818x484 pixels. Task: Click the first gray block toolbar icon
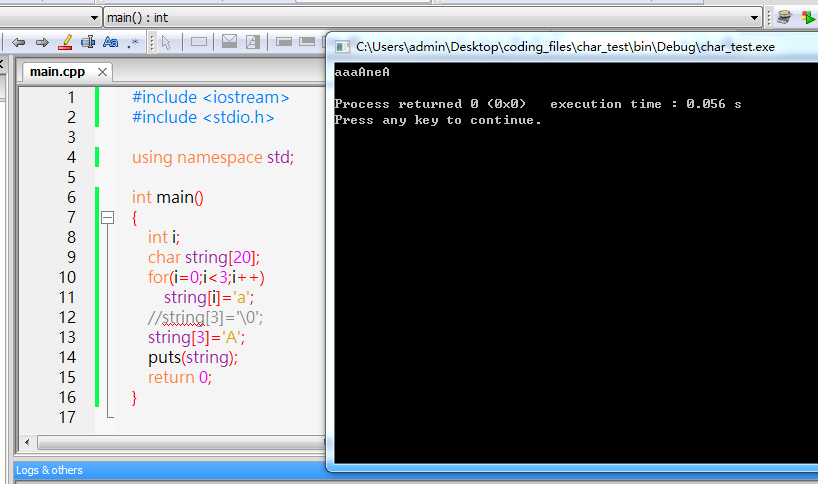tap(284, 42)
